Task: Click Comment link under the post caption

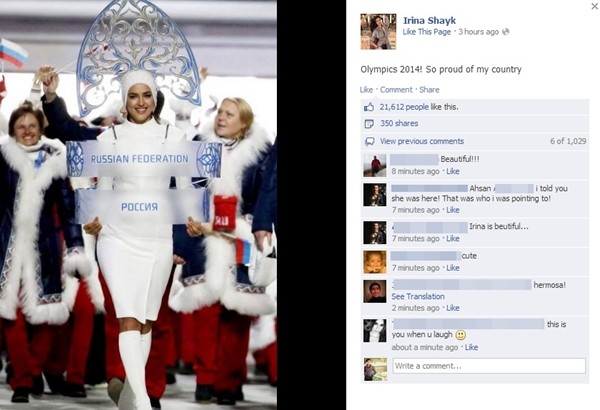Action: tap(396, 90)
